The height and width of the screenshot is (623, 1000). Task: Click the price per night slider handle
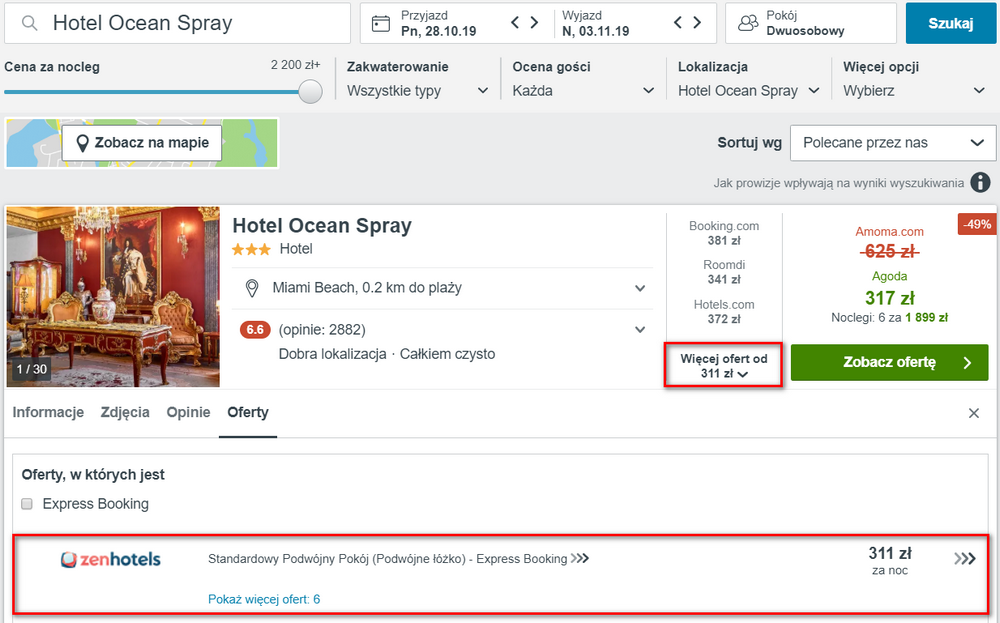click(310, 91)
